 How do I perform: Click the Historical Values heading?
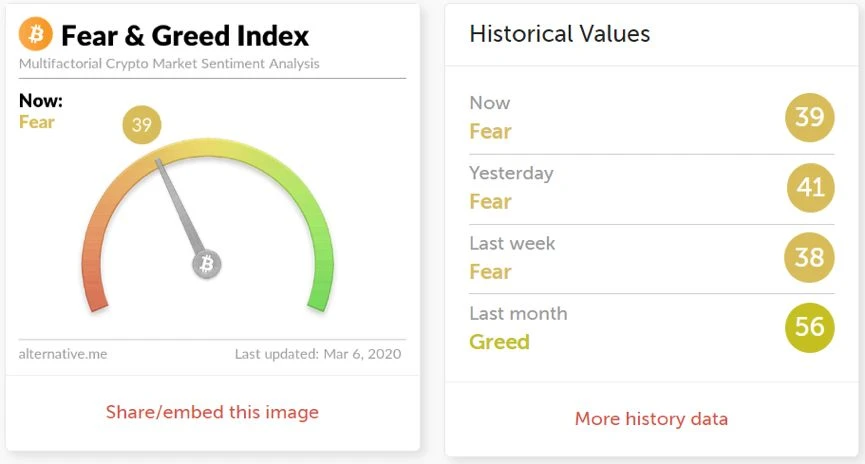tap(559, 34)
